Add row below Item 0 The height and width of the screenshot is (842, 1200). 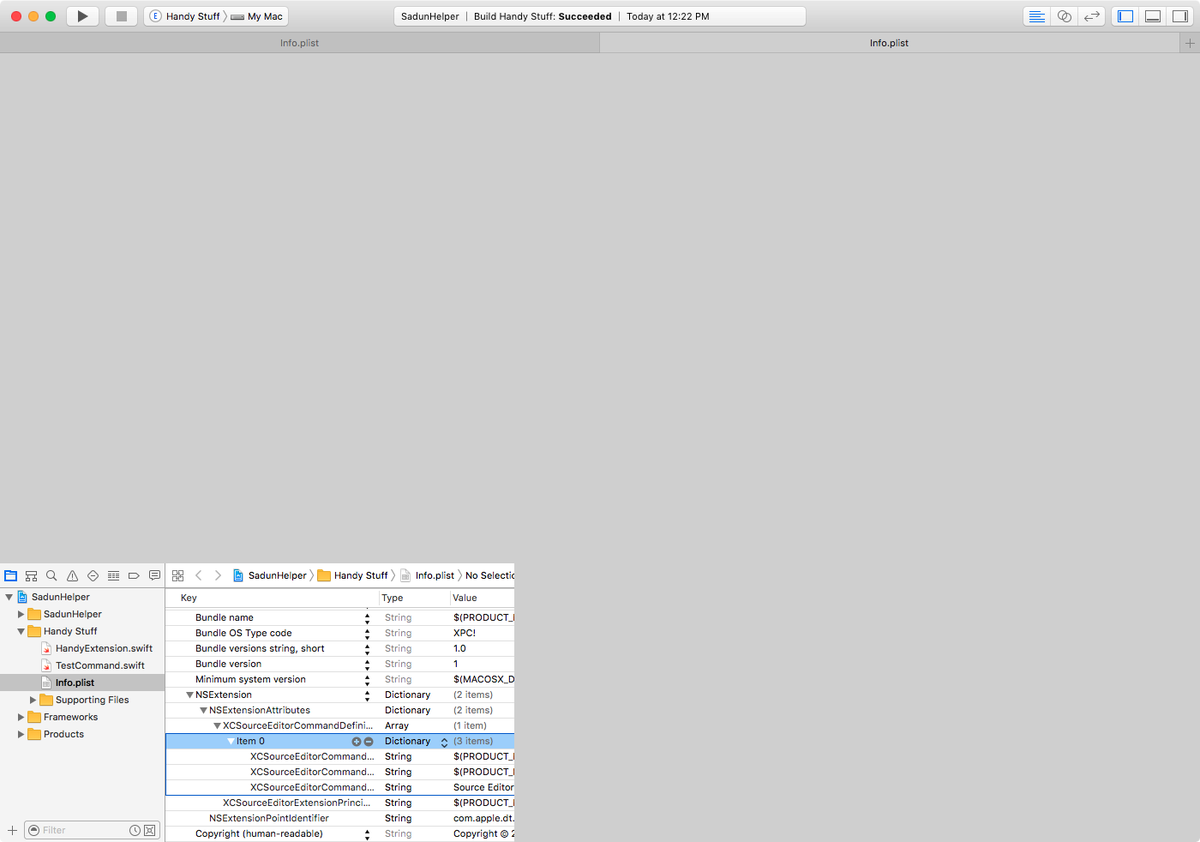pyautogui.click(x=356, y=741)
